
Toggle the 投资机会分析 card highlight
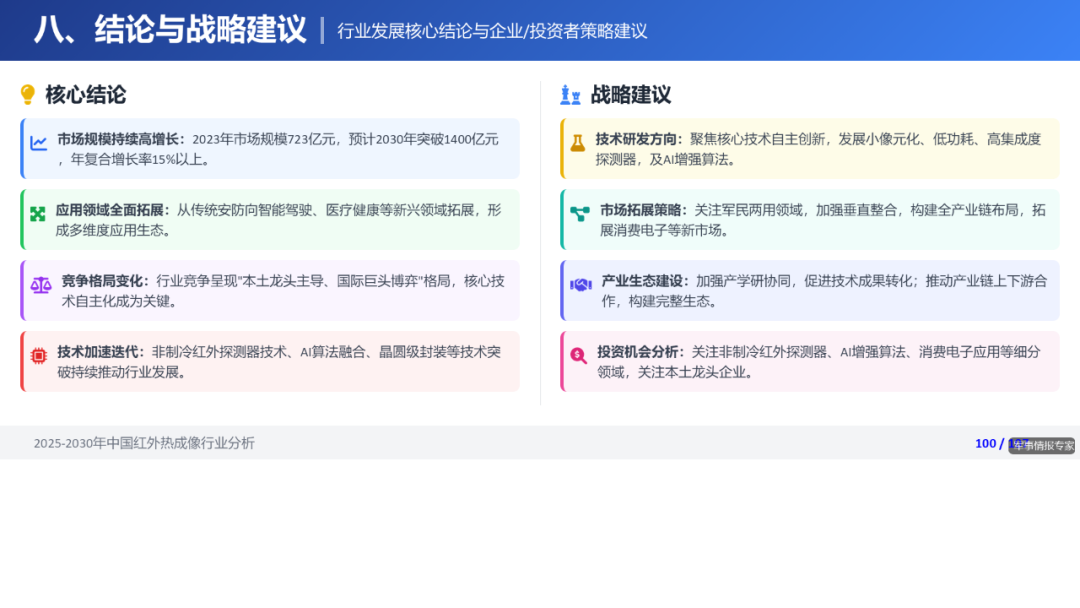pos(810,358)
